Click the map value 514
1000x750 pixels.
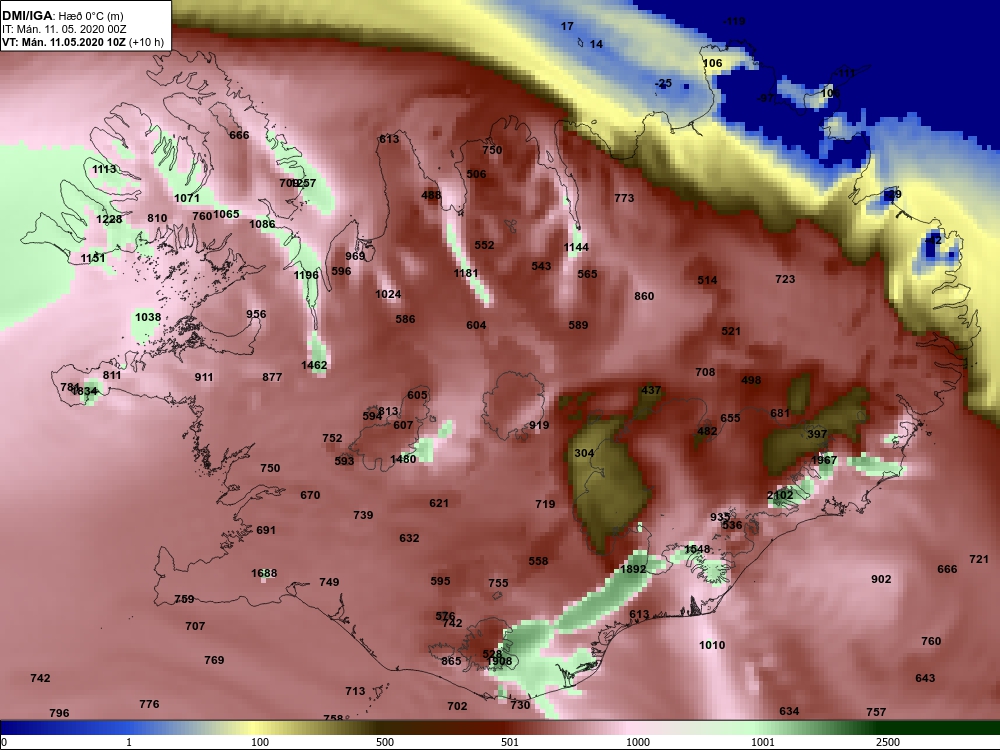(707, 281)
